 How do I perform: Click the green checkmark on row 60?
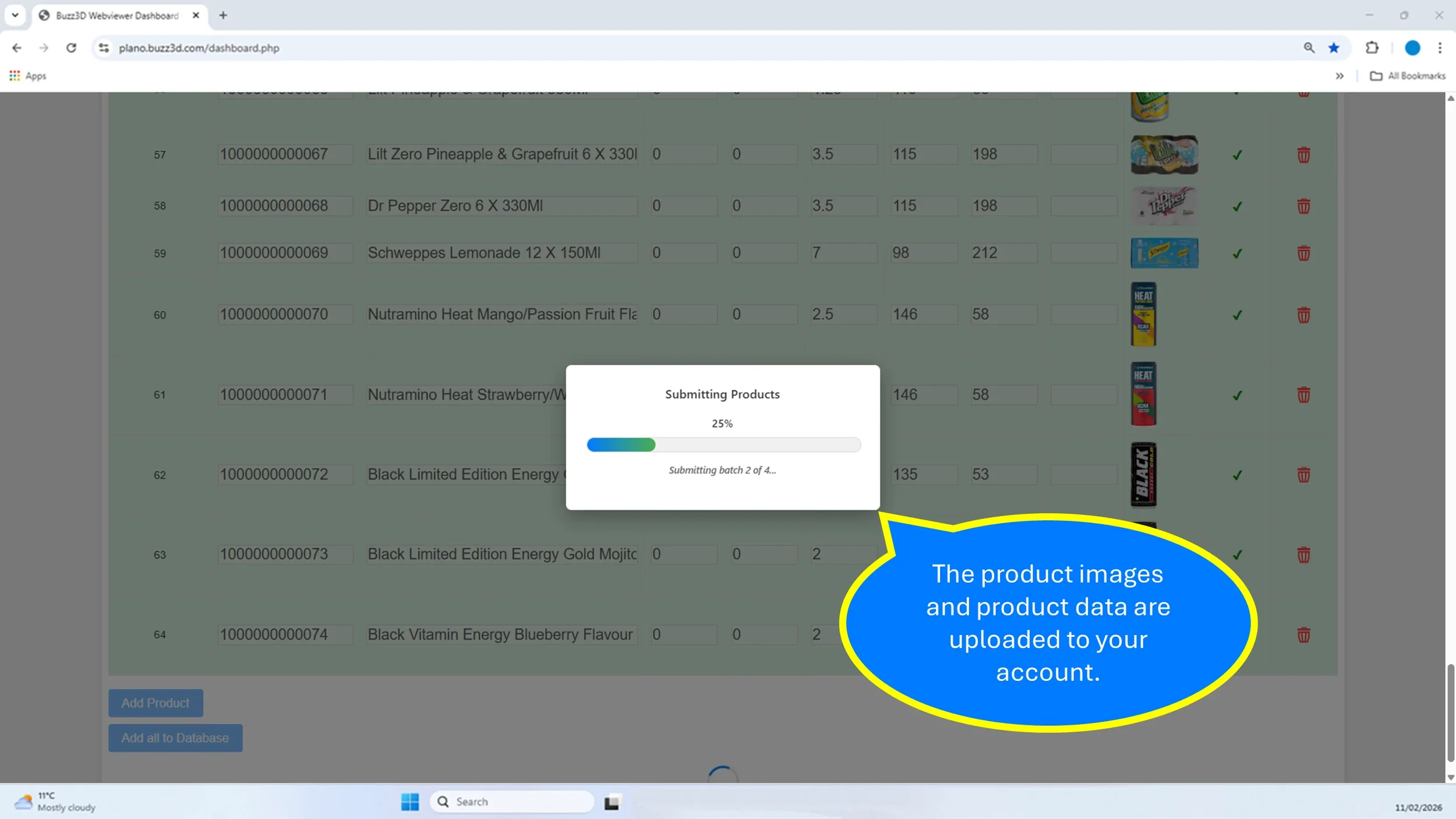(1237, 315)
